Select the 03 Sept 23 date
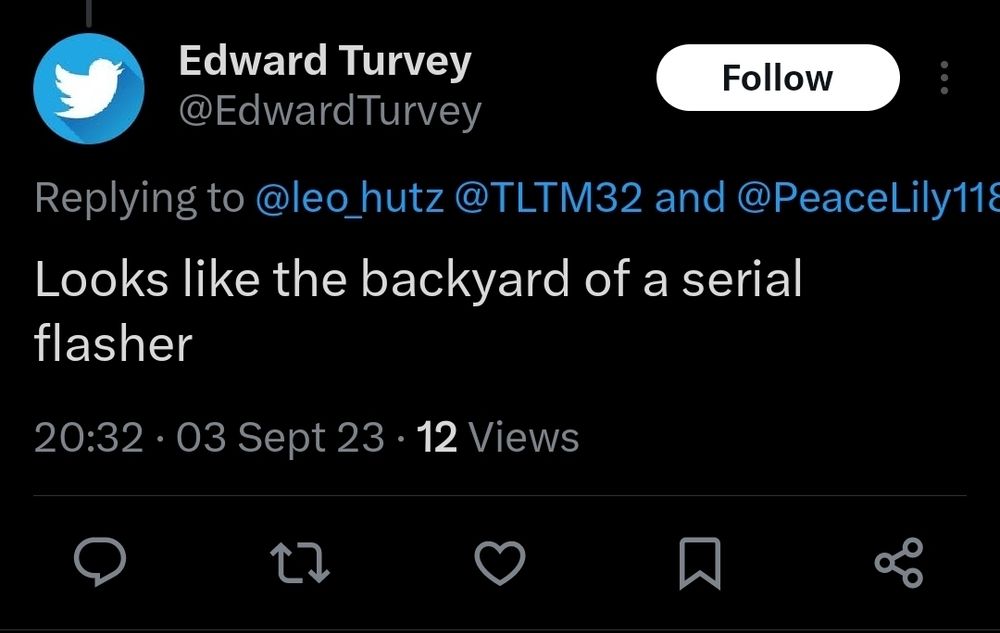Viewport: 1000px width, 633px height. click(280, 437)
